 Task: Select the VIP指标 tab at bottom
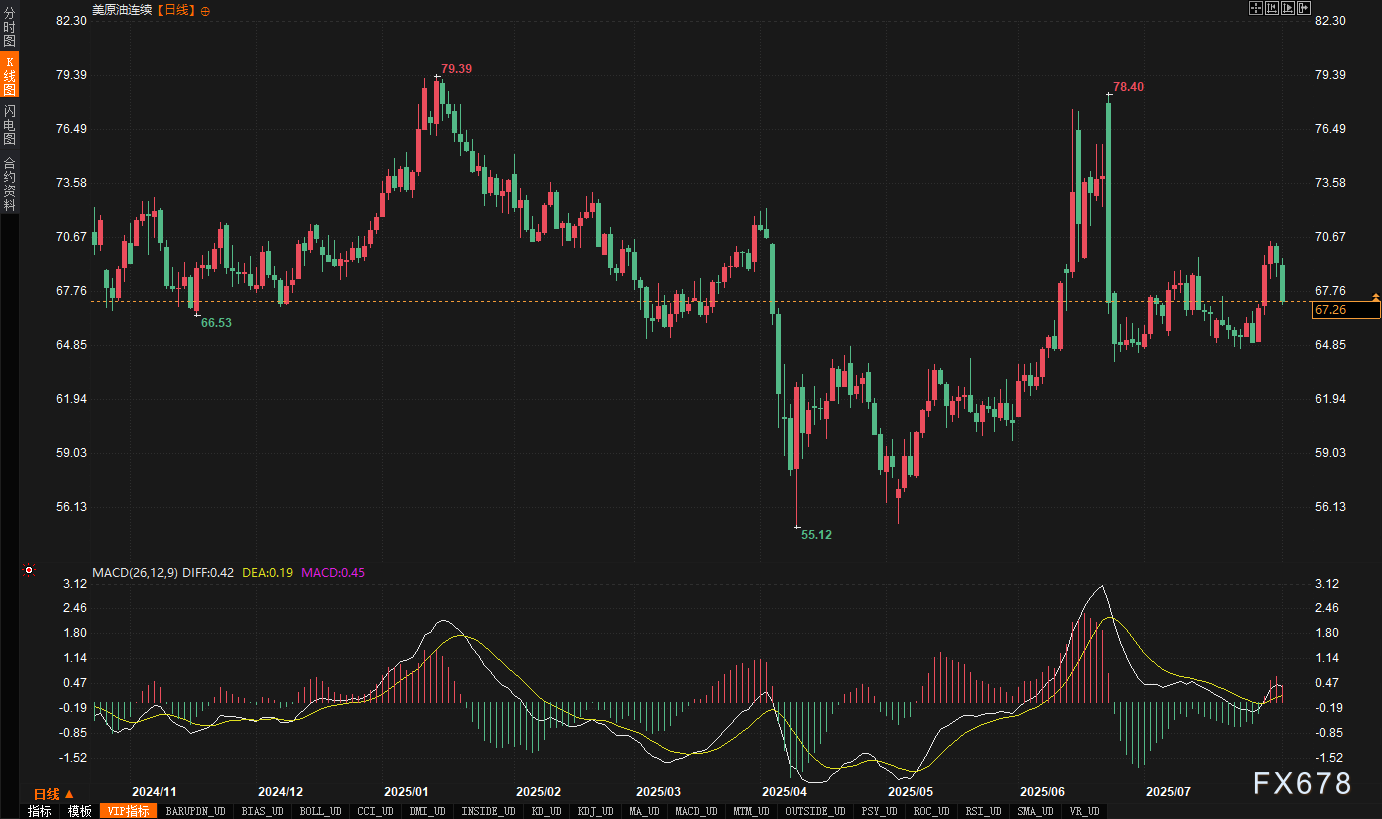pos(128,811)
